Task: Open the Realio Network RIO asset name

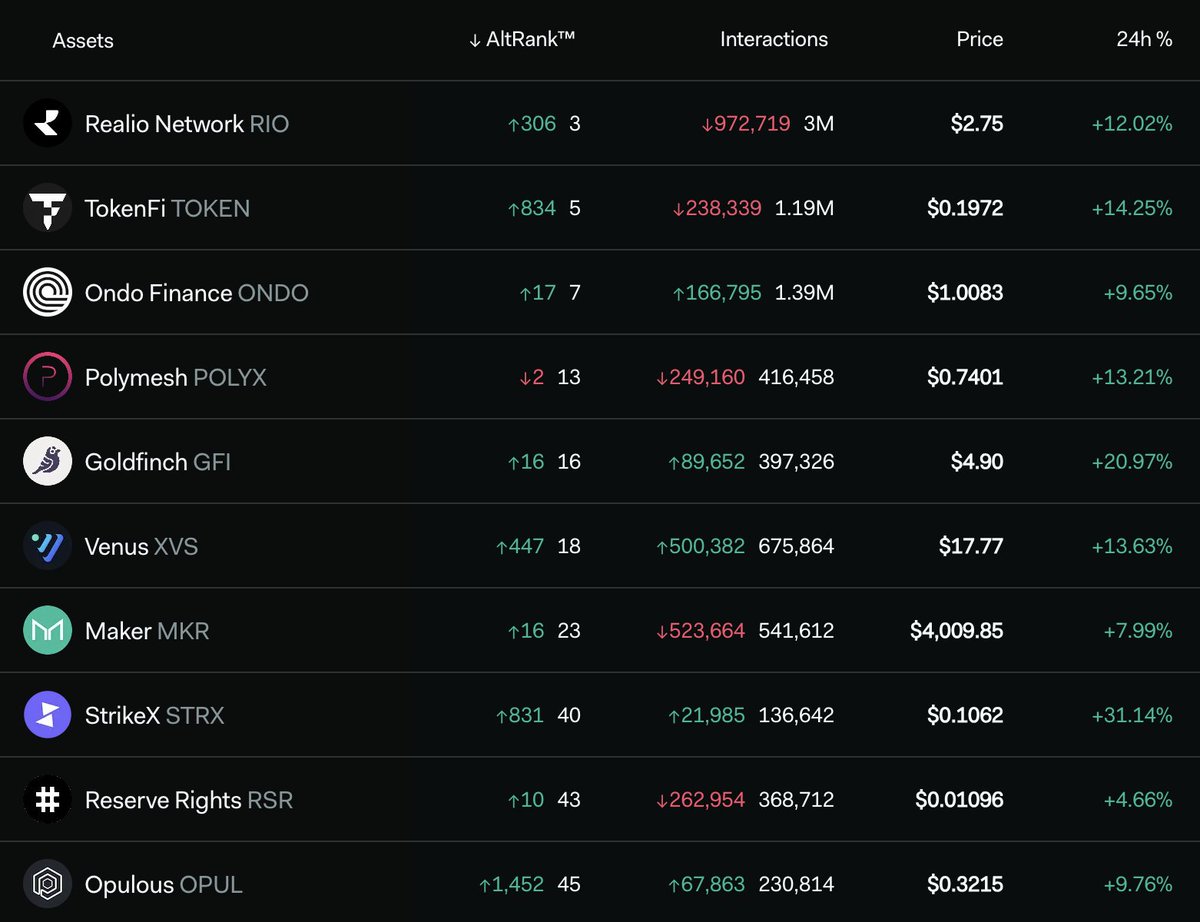Action: (x=187, y=124)
